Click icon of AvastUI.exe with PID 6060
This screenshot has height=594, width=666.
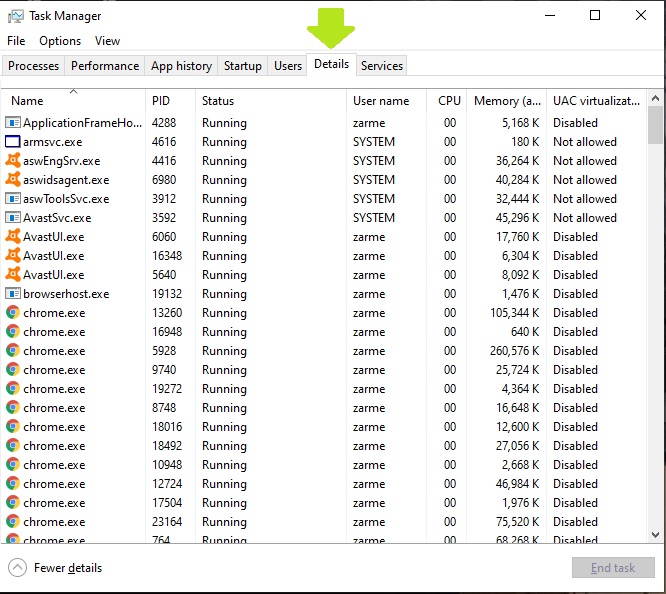click(x=13, y=236)
